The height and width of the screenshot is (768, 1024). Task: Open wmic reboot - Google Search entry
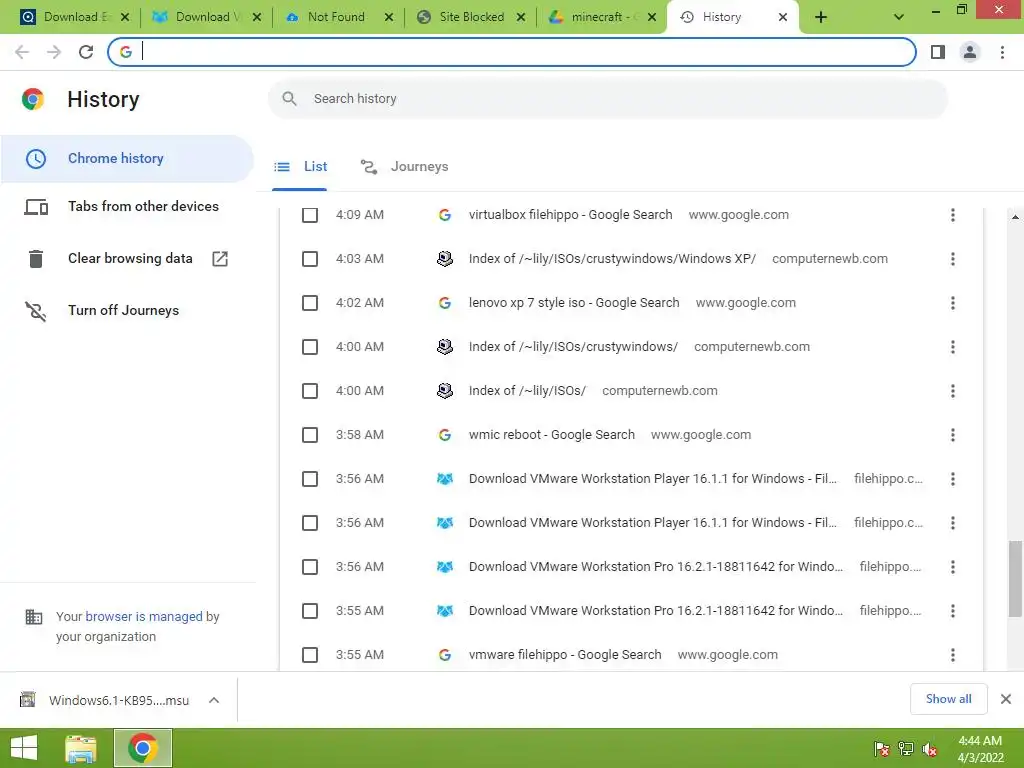point(551,435)
